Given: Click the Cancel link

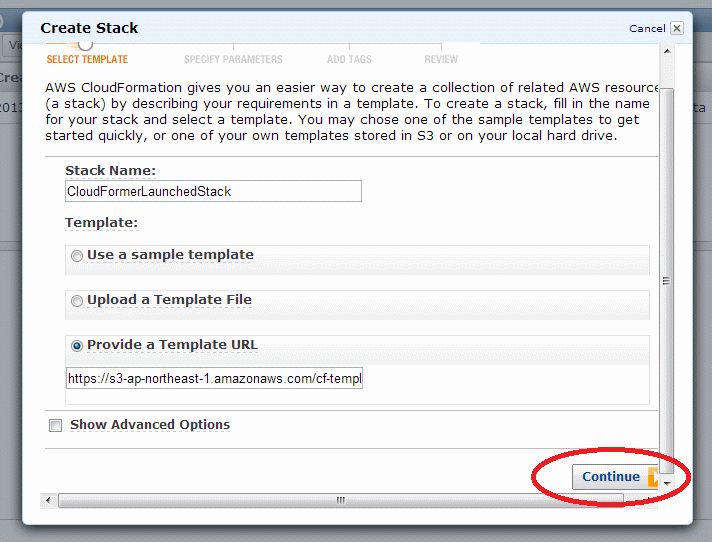Looking at the screenshot, I should pyautogui.click(x=647, y=29).
